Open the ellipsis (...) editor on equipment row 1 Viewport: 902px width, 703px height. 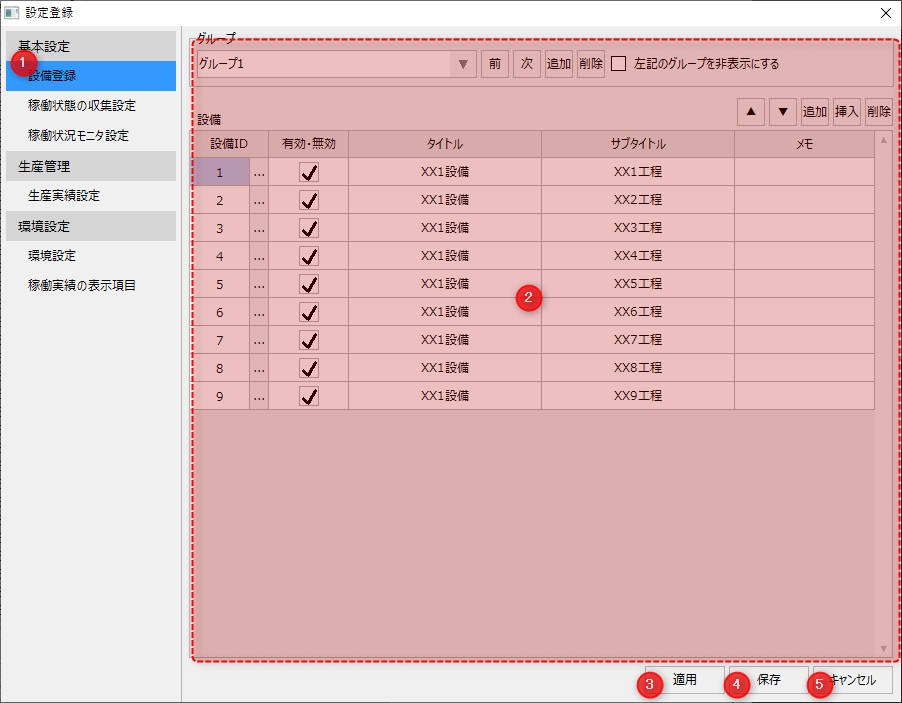[x=258, y=171]
